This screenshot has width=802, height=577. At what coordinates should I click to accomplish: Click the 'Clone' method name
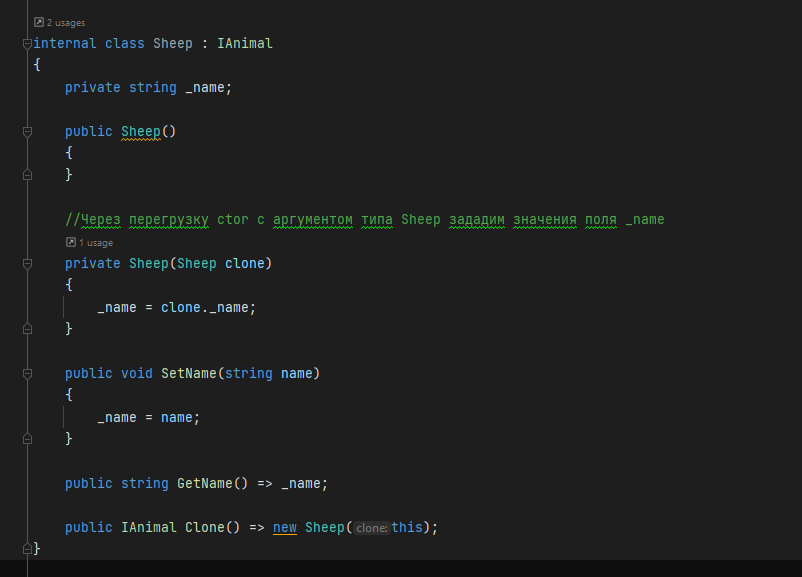coord(205,527)
